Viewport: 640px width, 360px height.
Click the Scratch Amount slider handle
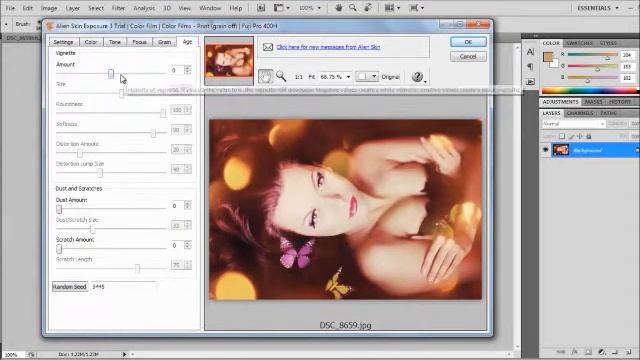point(59,249)
